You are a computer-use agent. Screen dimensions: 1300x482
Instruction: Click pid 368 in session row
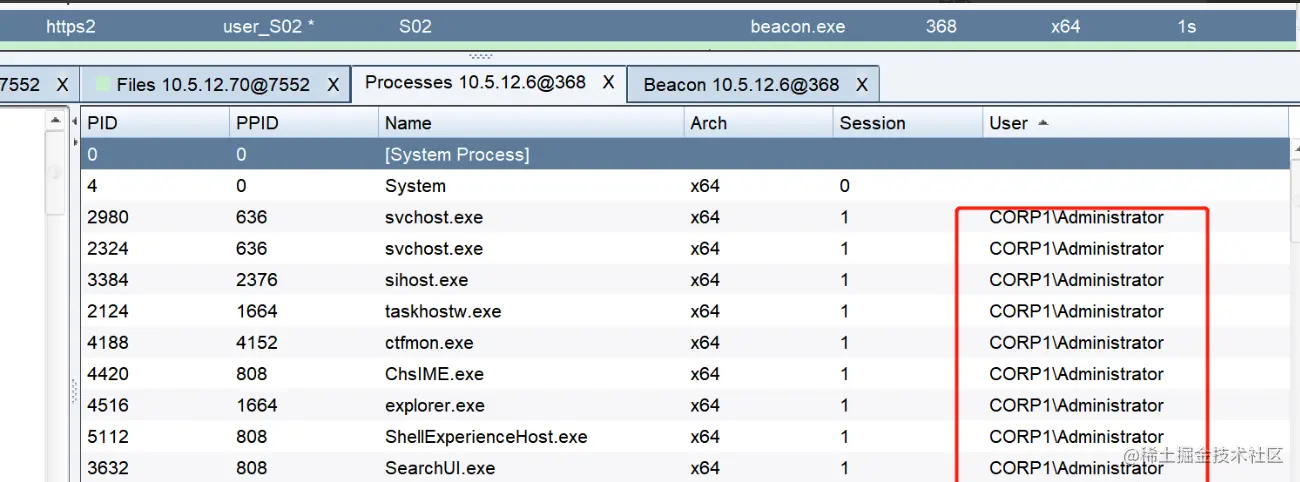941,27
